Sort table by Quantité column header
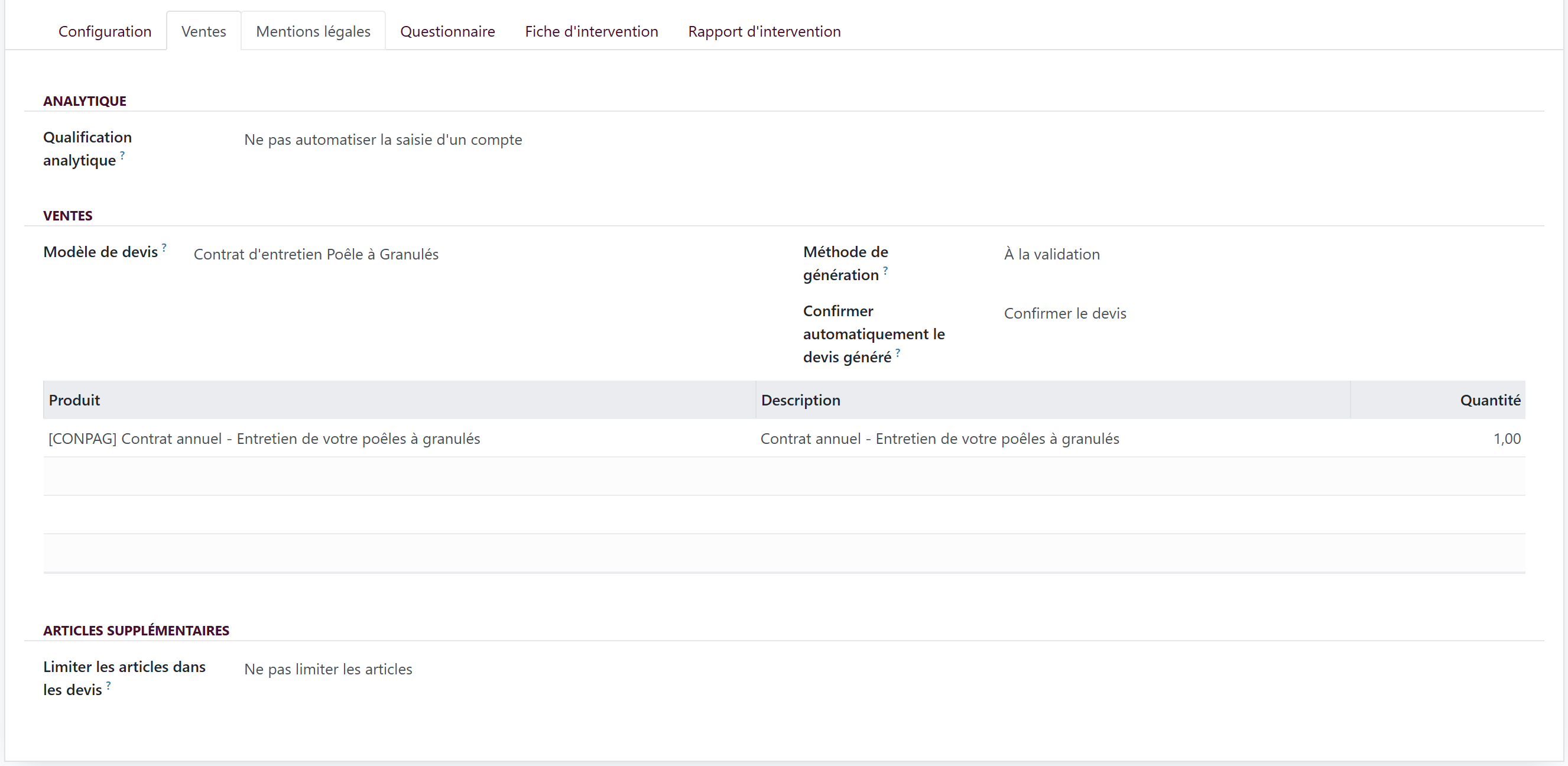Screen dimensions: 1568x766 (1438, 400)
